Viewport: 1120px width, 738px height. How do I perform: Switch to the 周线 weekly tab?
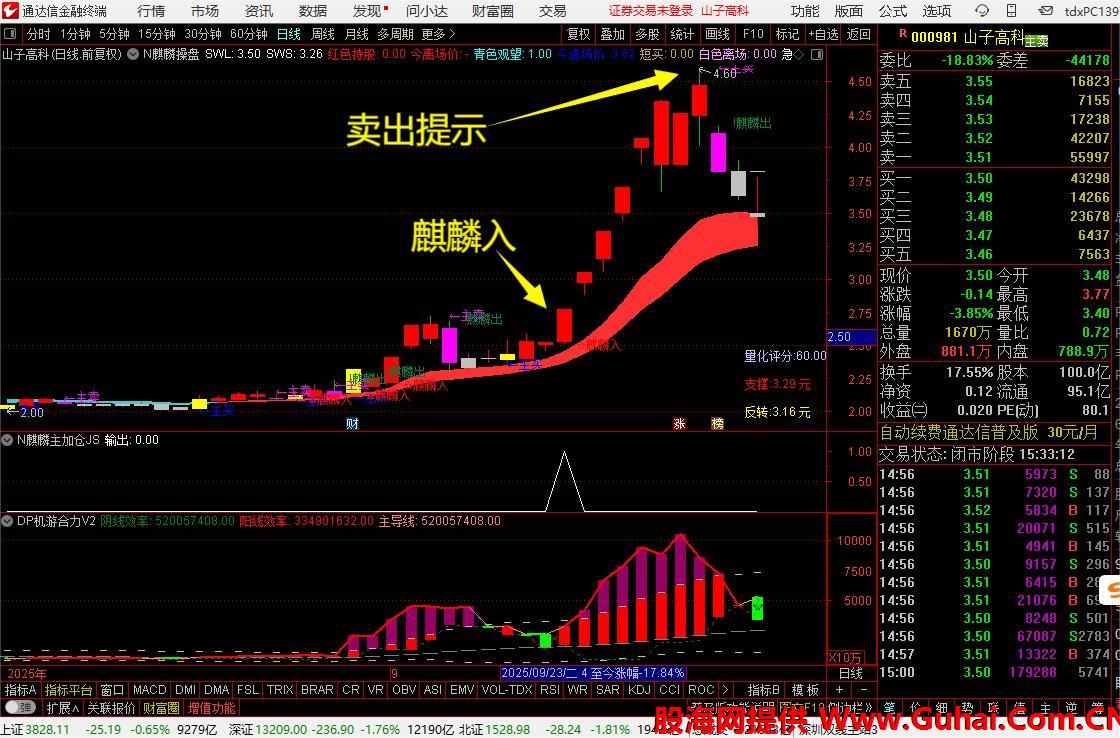[x=323, y=34]
